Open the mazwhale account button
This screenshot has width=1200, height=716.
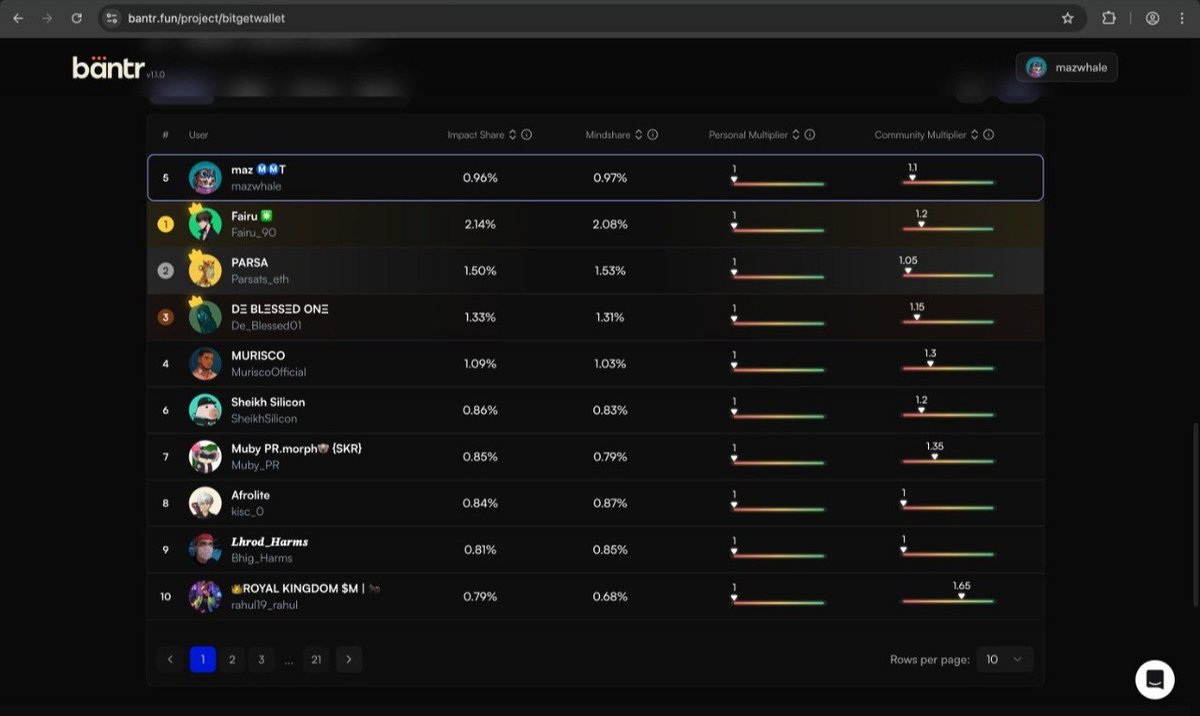pyautogui.click(x=1067, y=67)
